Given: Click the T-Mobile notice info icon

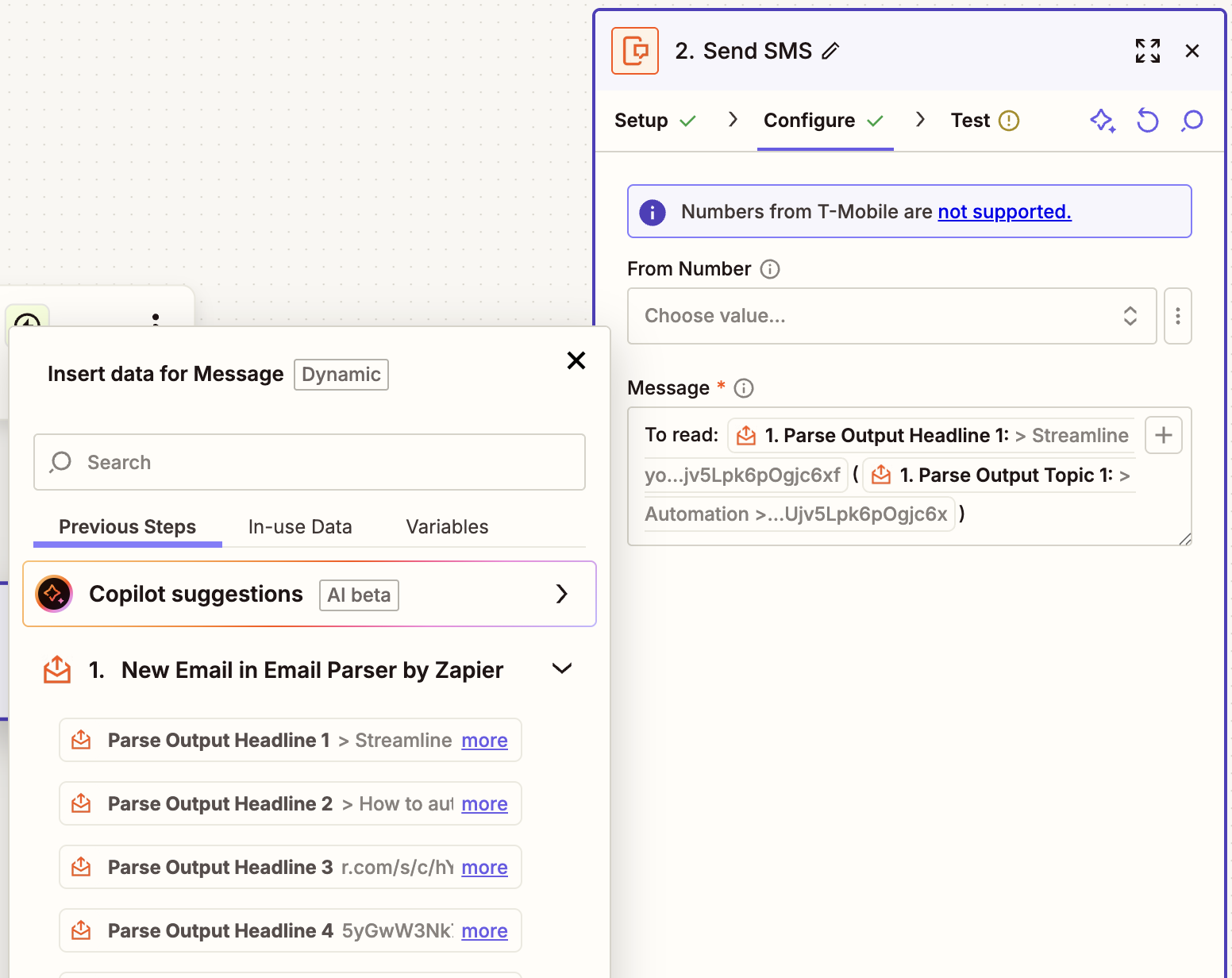Looking at the screenshot, I should tap(653, 212).
